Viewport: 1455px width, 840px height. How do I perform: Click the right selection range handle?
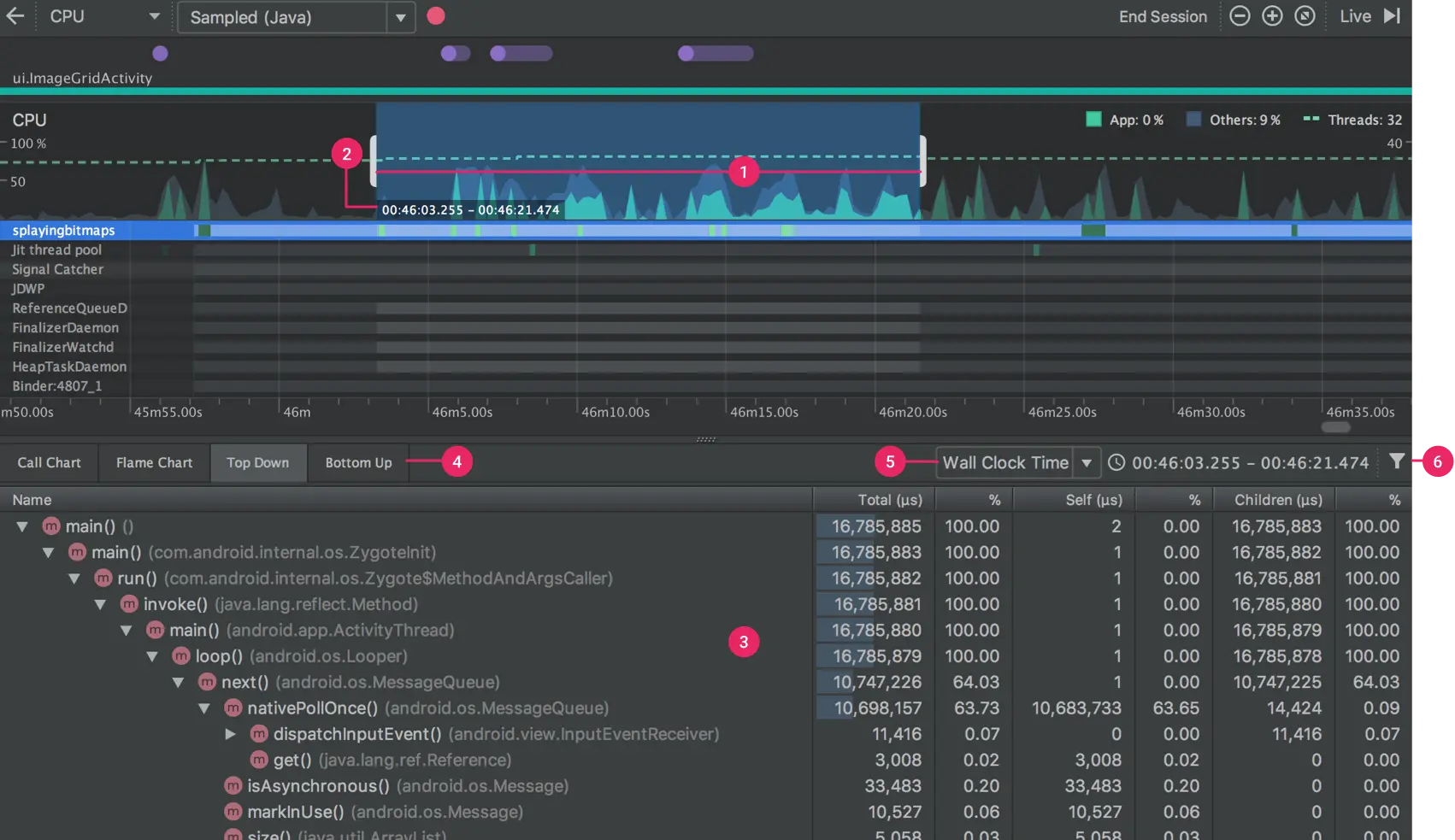point(922,161)
